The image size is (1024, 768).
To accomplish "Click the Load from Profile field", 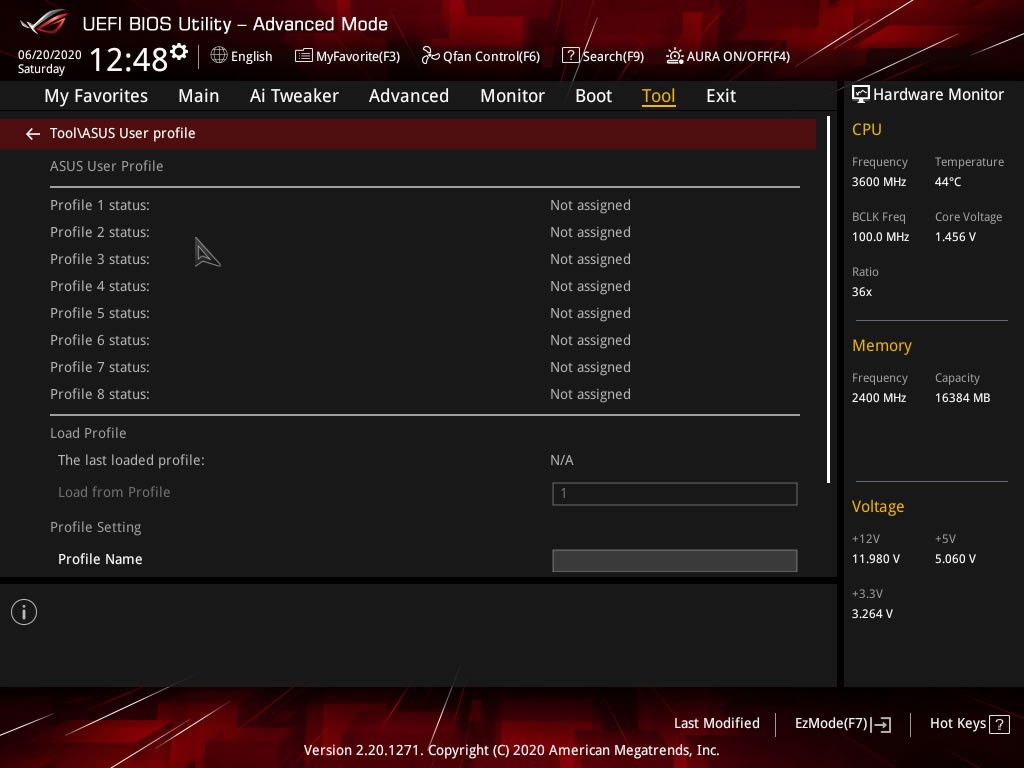I will (x=675, y=494).
